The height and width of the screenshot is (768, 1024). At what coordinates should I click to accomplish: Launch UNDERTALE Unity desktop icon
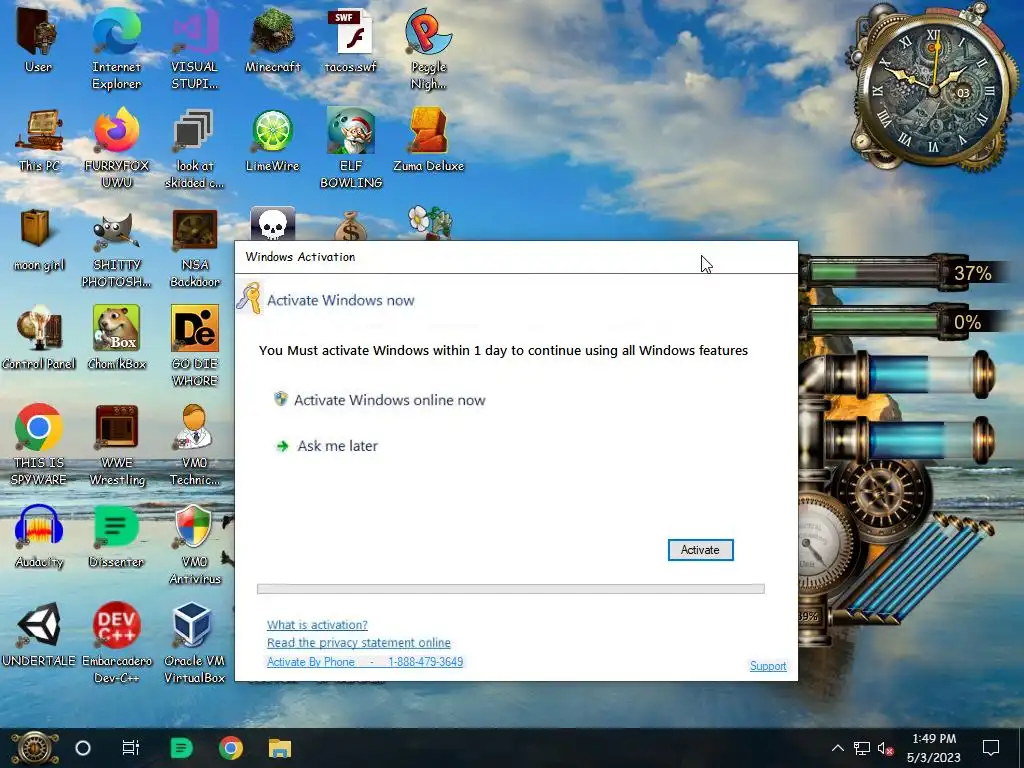(39, 635)
